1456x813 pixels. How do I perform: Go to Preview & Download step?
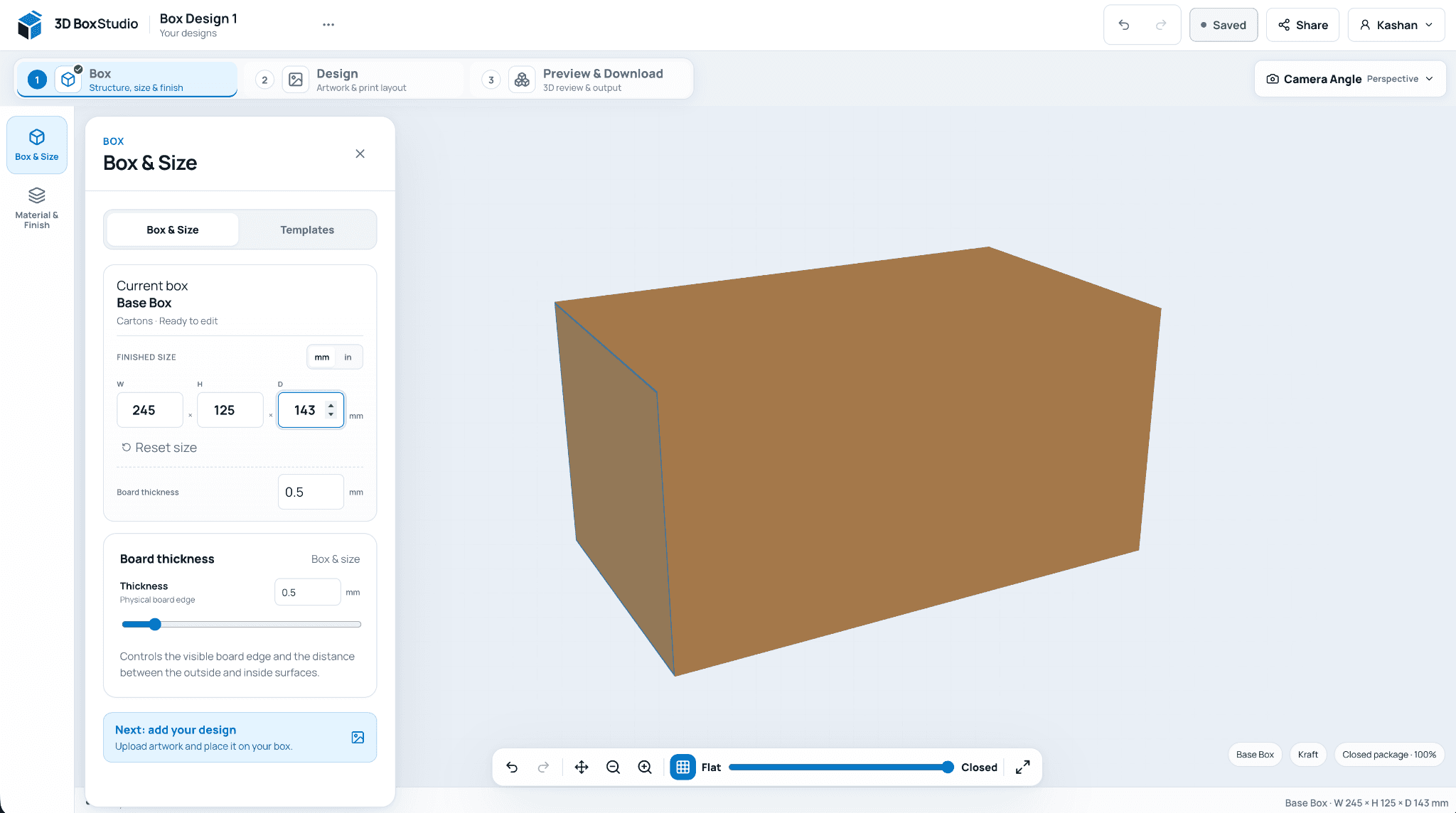click(581, 80)
